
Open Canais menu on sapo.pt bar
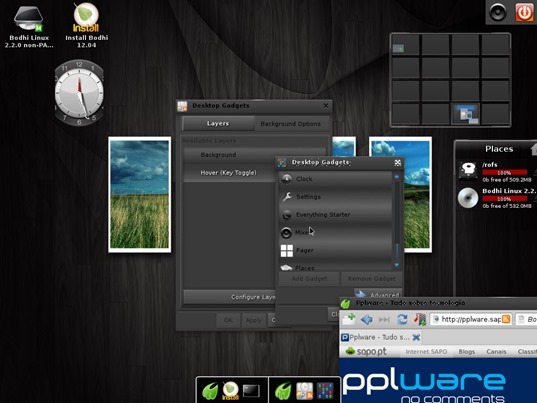(496, 352)
